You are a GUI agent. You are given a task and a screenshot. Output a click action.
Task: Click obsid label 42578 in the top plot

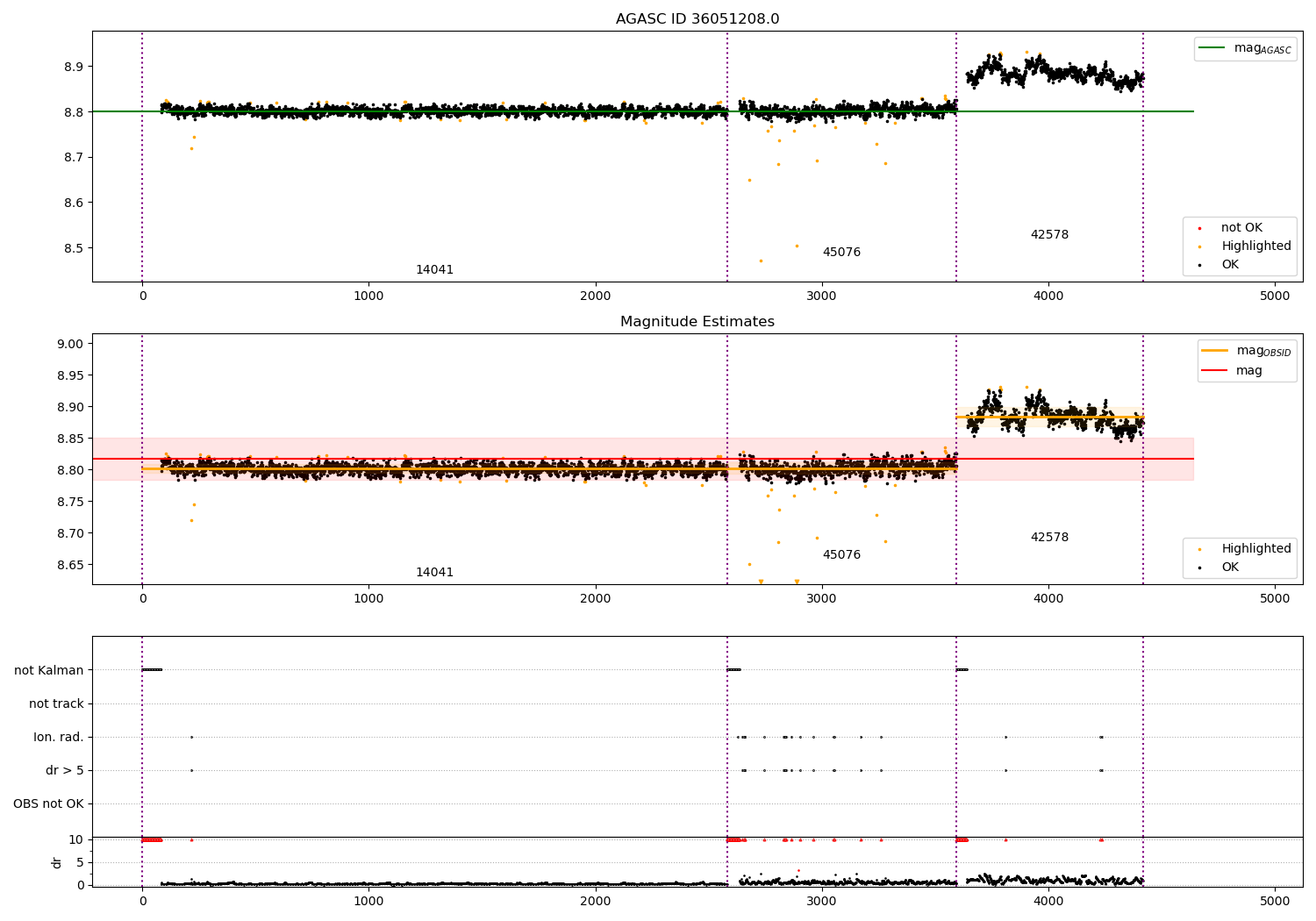point(1049,235)
